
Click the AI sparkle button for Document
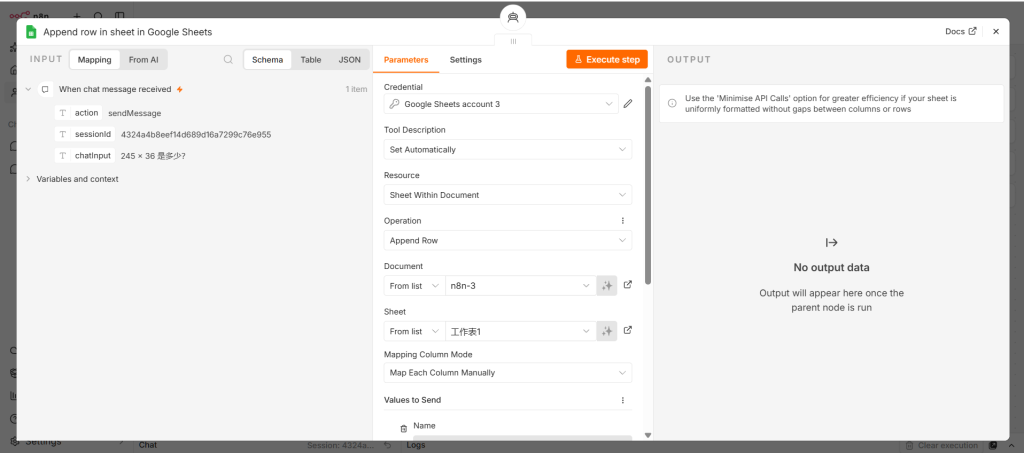[x=607, y=286]
